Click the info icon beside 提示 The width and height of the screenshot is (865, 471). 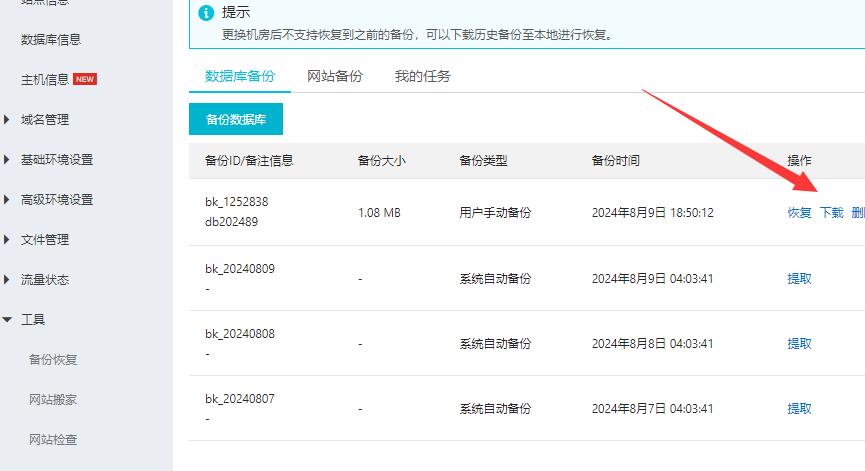point(207,13)
